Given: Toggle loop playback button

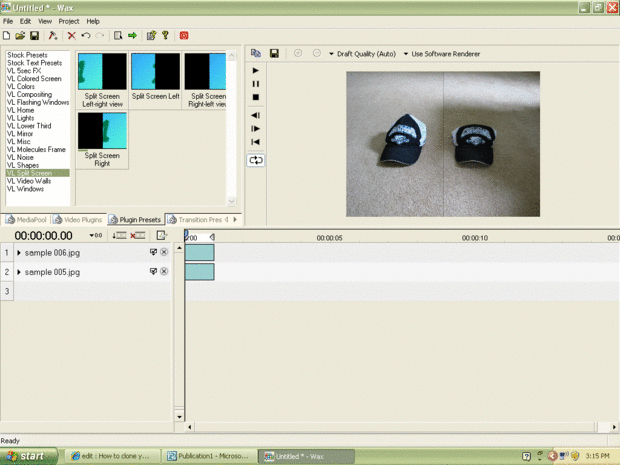Looking at the screenshot, I should click(x=255, y=160).
